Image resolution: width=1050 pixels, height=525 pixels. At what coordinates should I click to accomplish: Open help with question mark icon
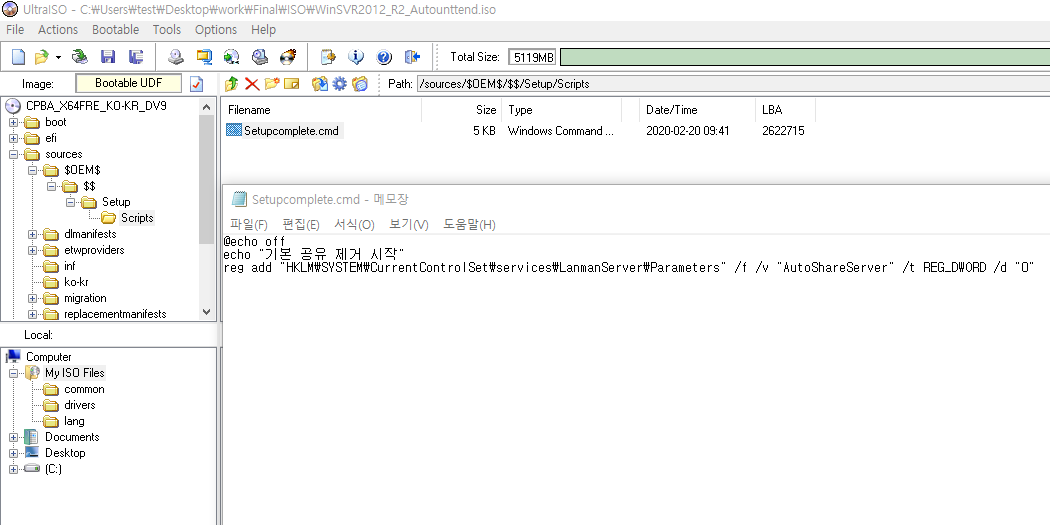384,57
